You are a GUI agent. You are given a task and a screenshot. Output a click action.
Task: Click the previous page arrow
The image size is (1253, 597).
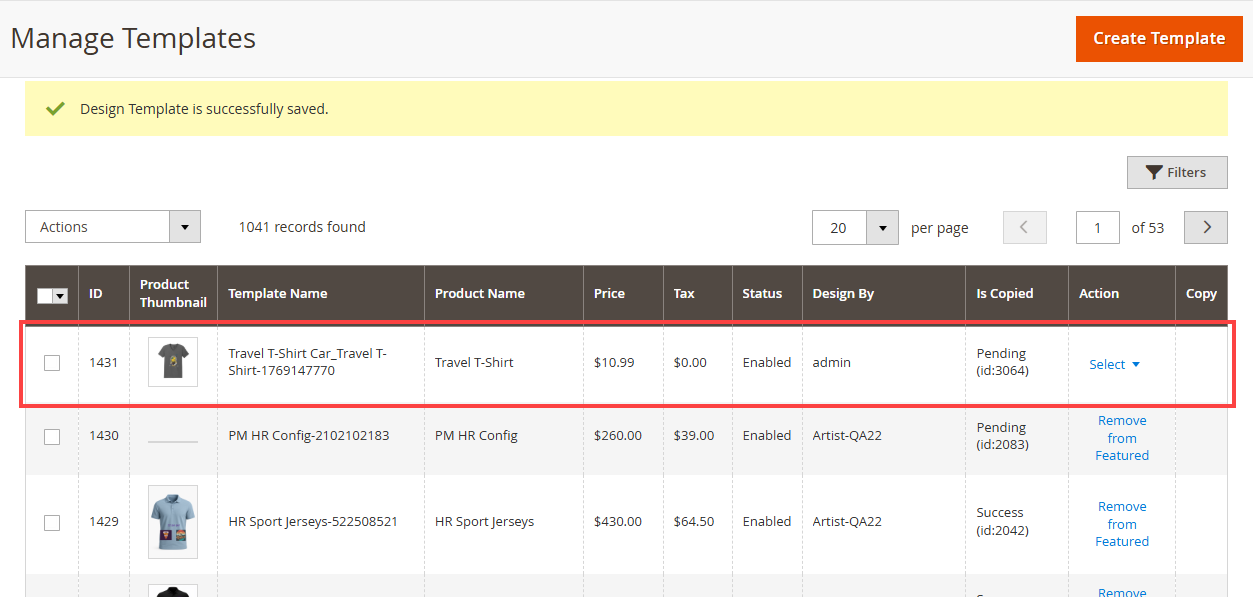click(1024, 227)
